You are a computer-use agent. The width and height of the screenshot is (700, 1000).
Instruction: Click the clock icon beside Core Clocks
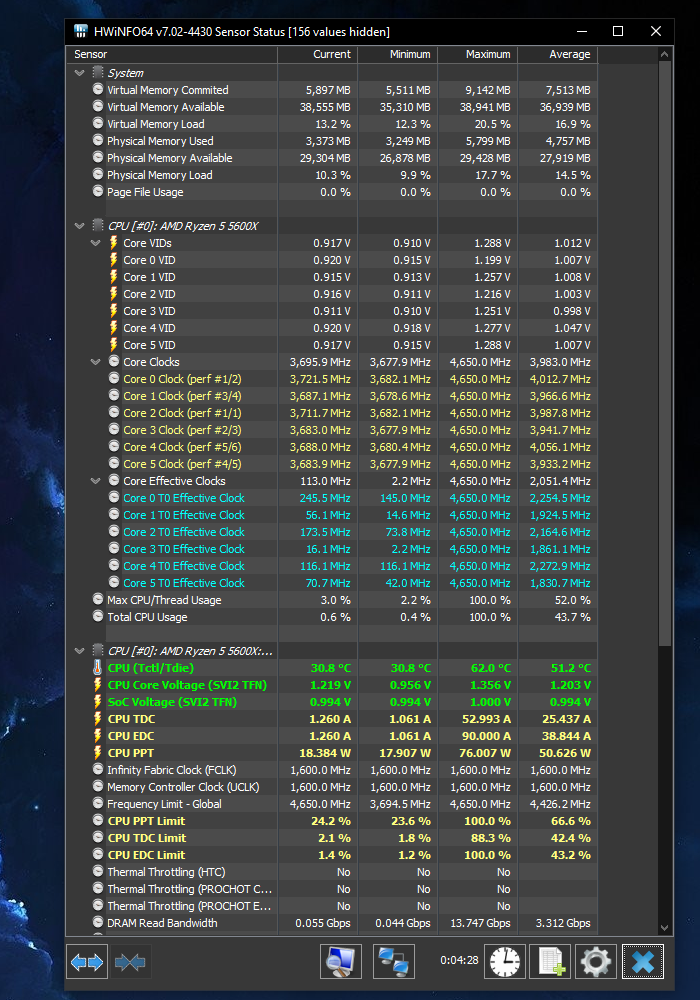tap(114, 362)
